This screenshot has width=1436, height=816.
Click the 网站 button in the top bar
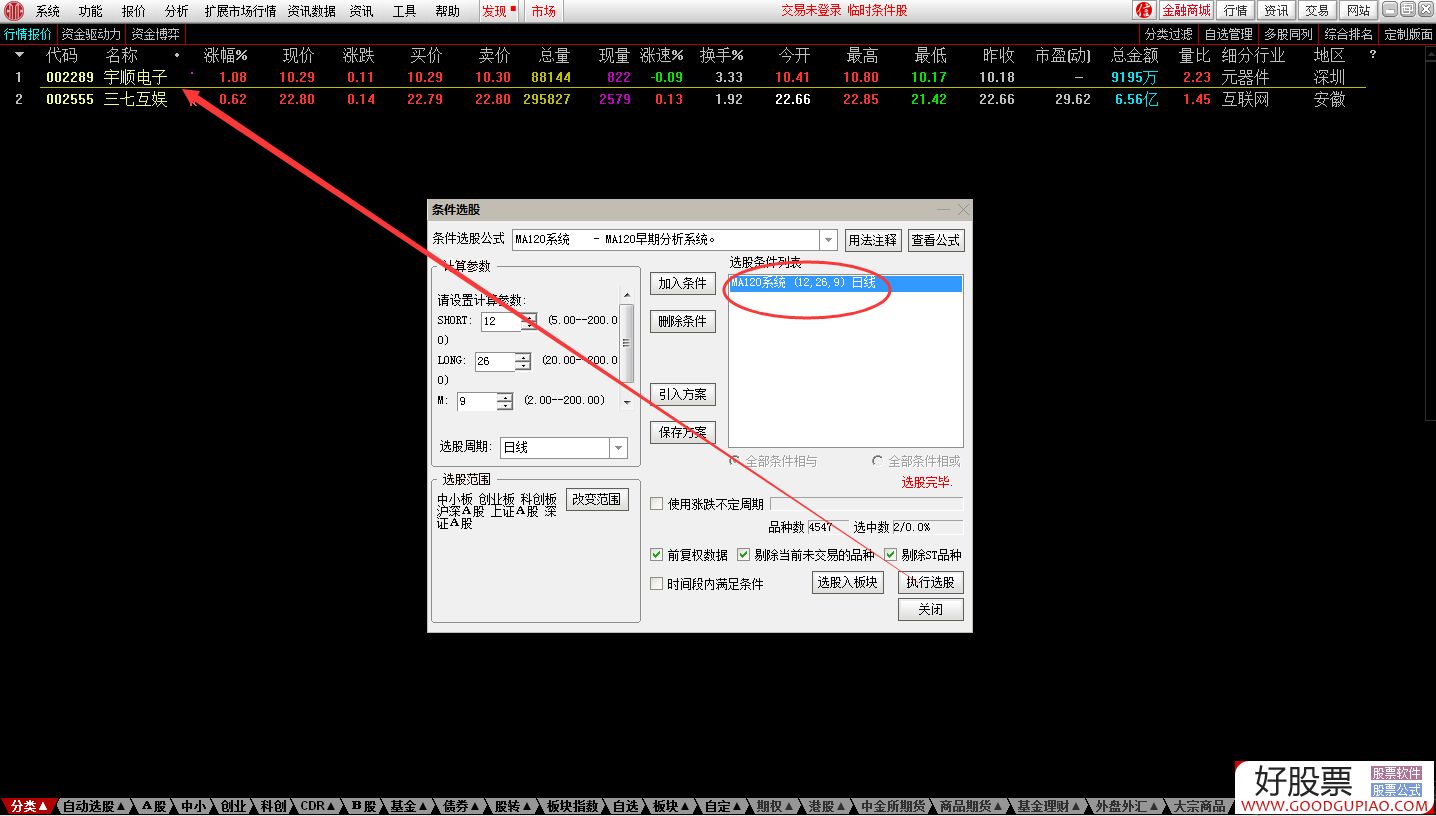[1358, 11]
